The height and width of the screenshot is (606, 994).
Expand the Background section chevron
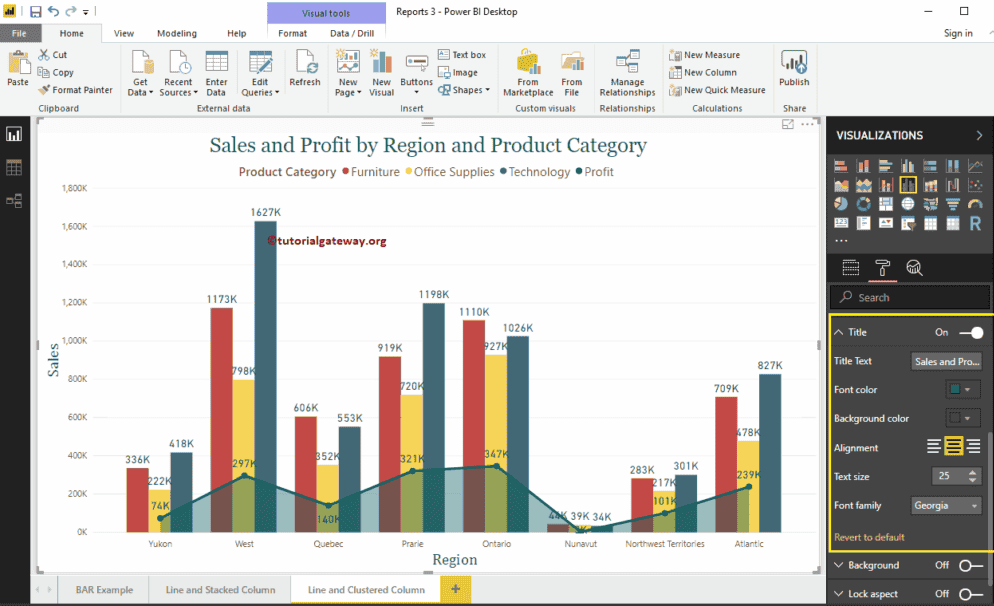pyautogui.click(x=839, y=565)
